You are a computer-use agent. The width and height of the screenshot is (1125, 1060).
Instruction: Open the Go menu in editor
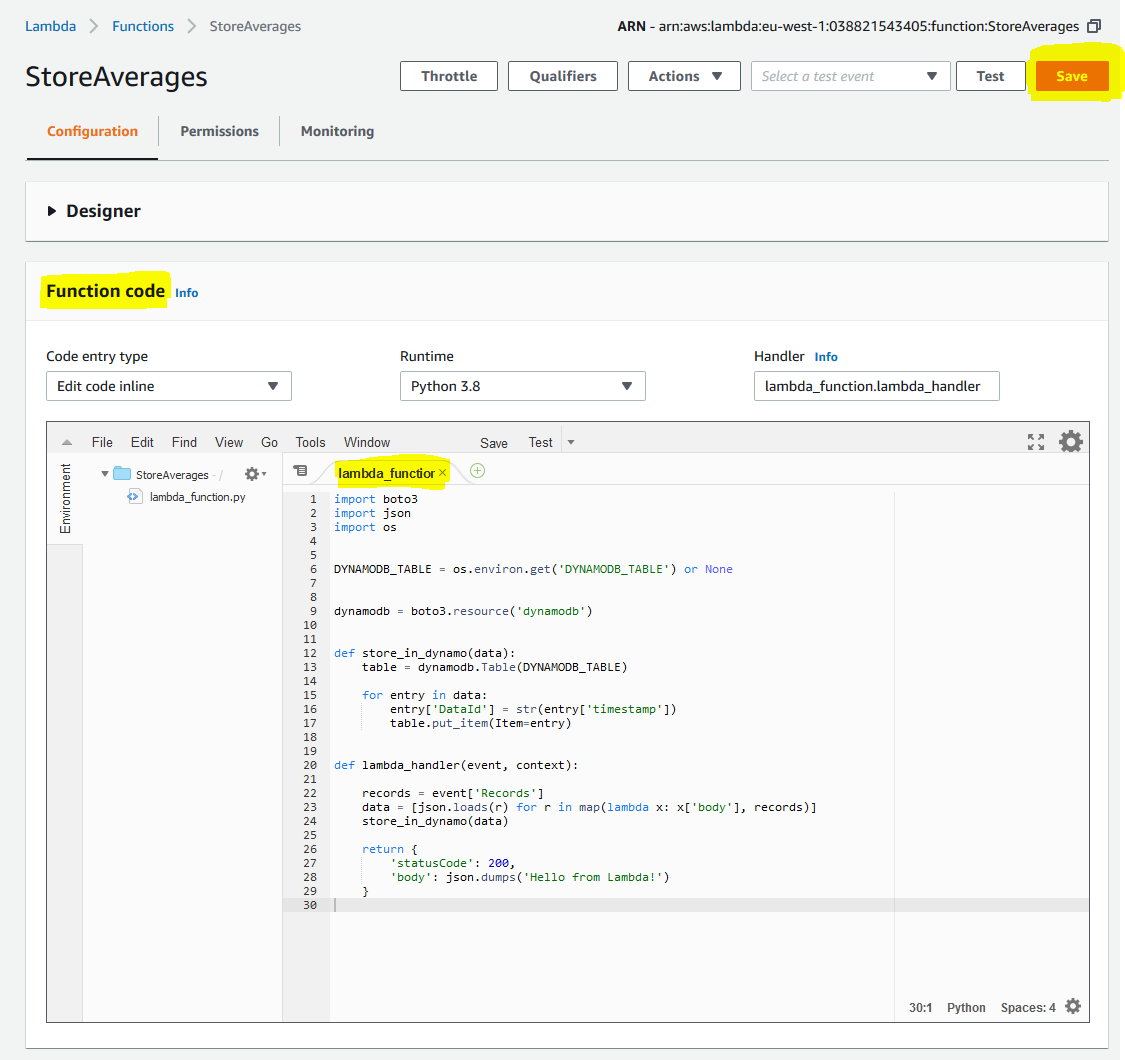point(269,442)
